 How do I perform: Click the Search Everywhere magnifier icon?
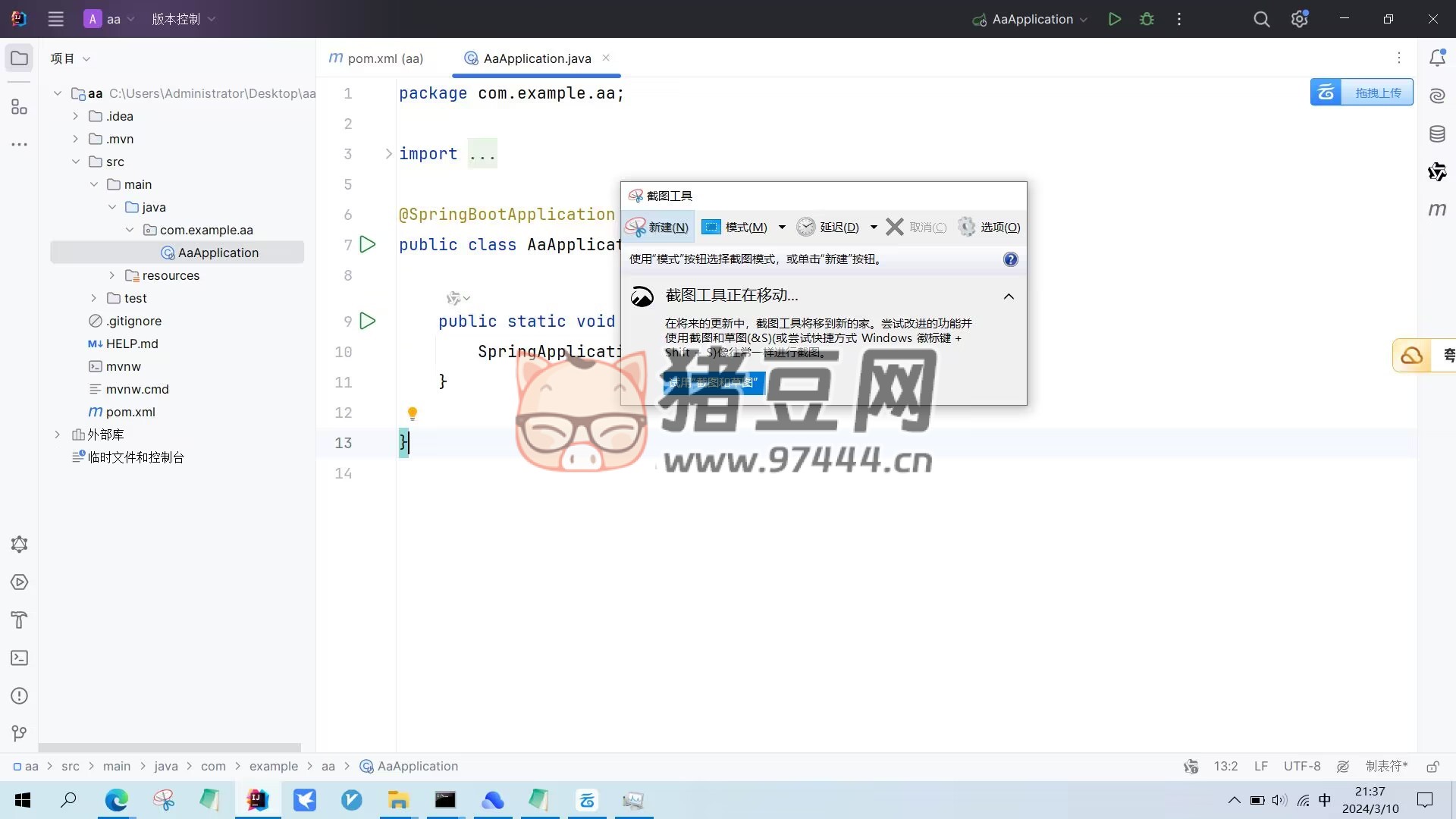click(1261, 19)
